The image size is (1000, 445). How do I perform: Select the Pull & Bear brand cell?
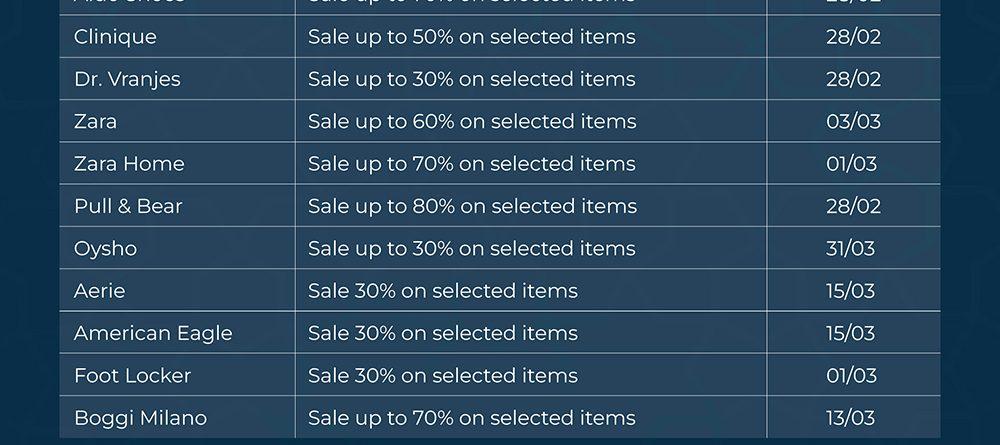pyautogui.click(x=128, y=206)
